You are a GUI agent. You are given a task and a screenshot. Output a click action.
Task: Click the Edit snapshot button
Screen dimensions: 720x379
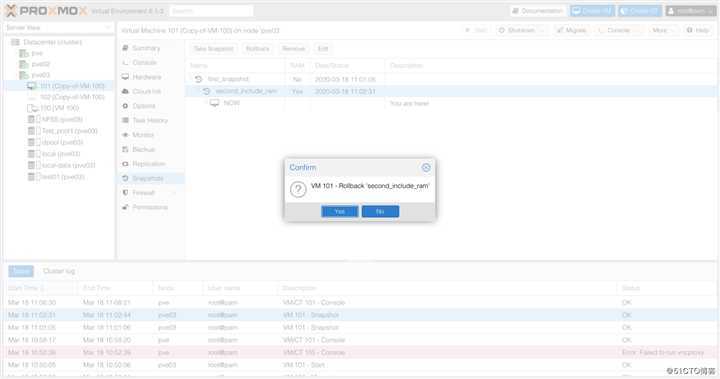coord(323,48)
